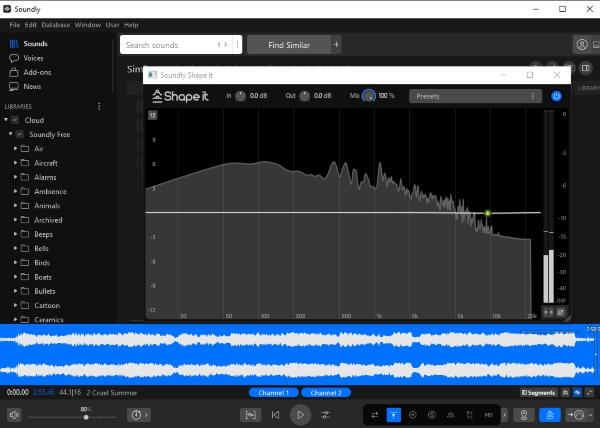600x428 pixels.
Task: Click the meter channel link icon
Action: tap(548, 312)
